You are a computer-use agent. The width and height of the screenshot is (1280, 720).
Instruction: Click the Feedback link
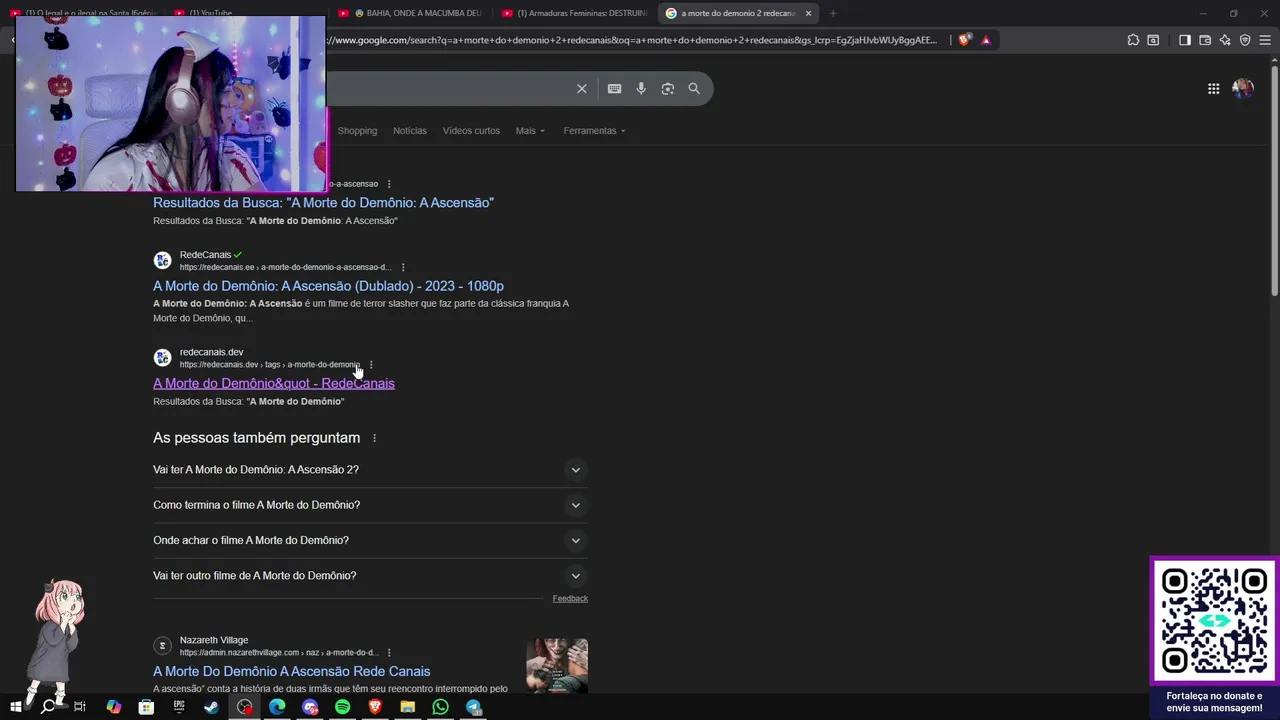(570, 599)
